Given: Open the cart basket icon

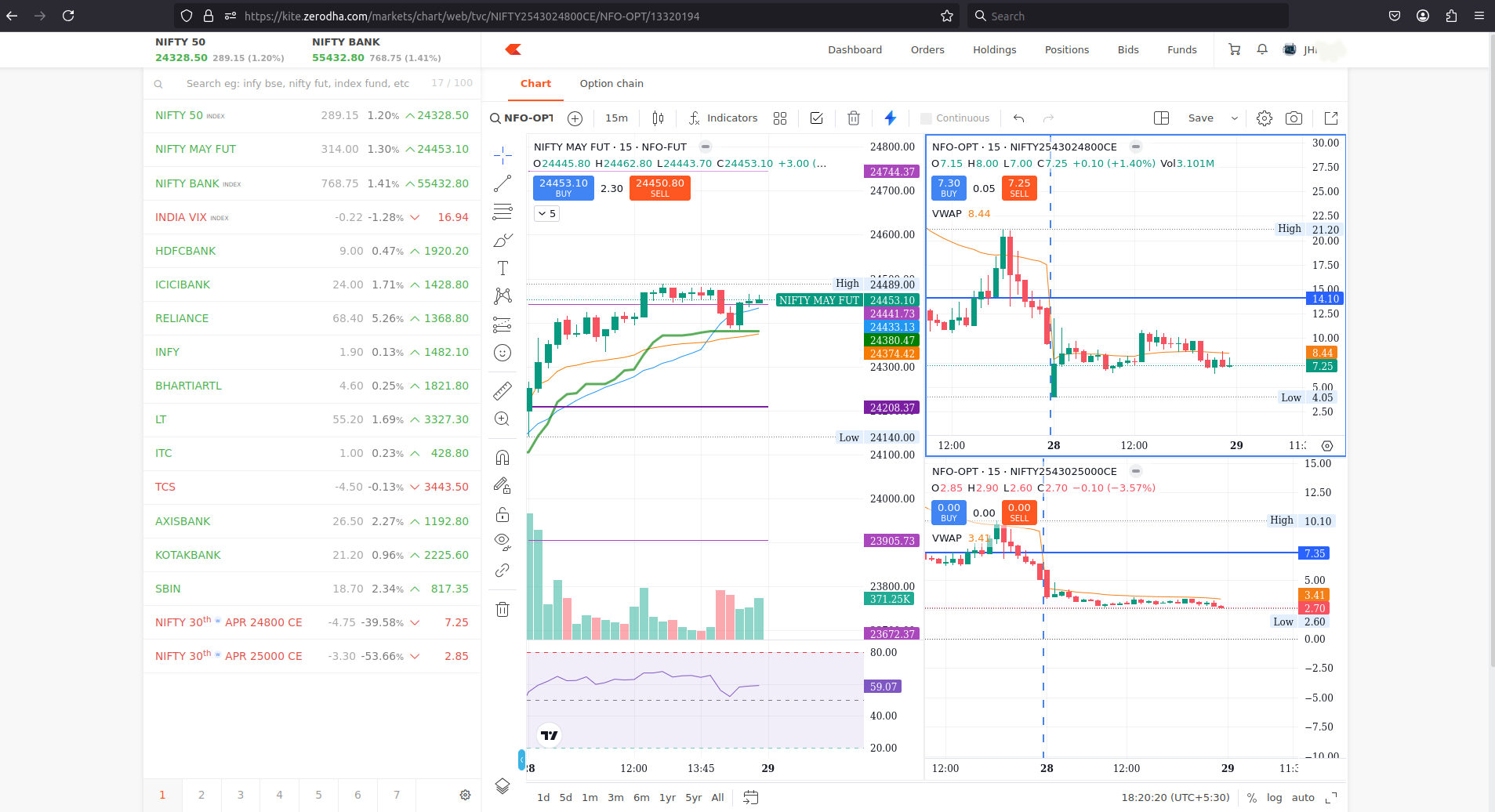Looking at the screenshot, I should click(x=1235, y=49).
